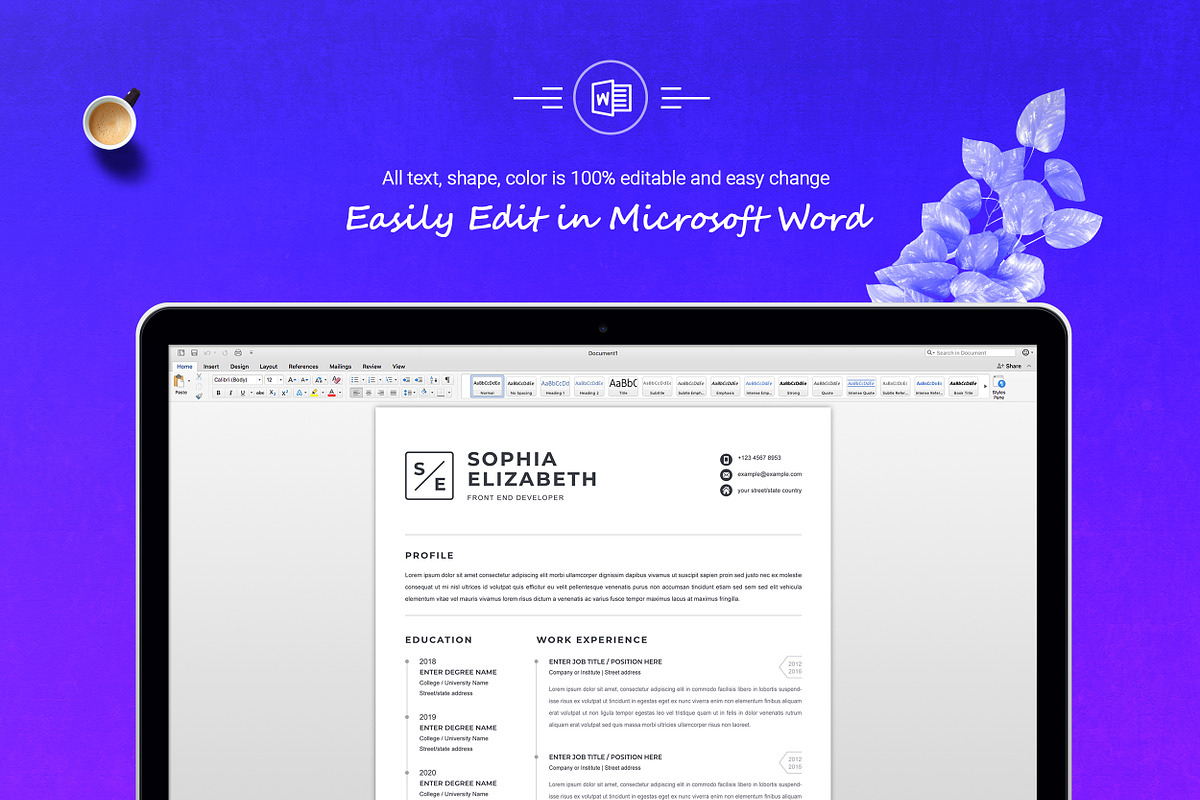Screen dimensions: 1200x800
Task: Collapse the ribbon using the chevron near Share
Action: [x=1029, y=366]
